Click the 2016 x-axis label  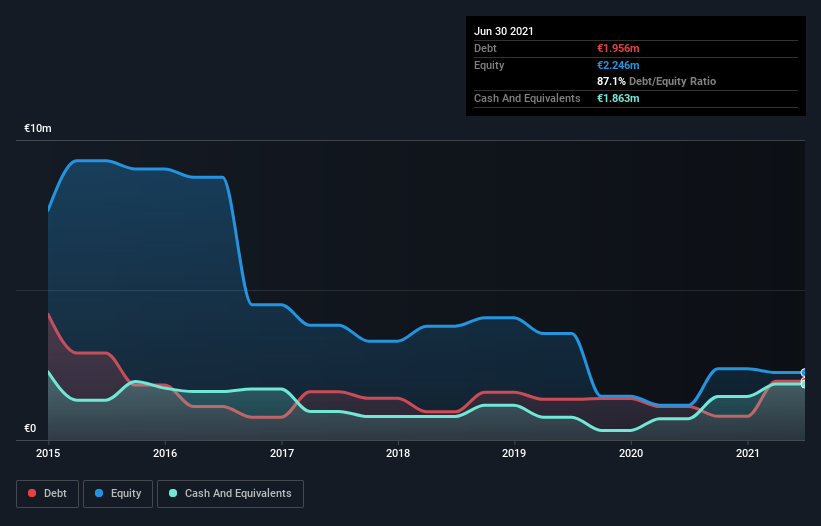165,453
